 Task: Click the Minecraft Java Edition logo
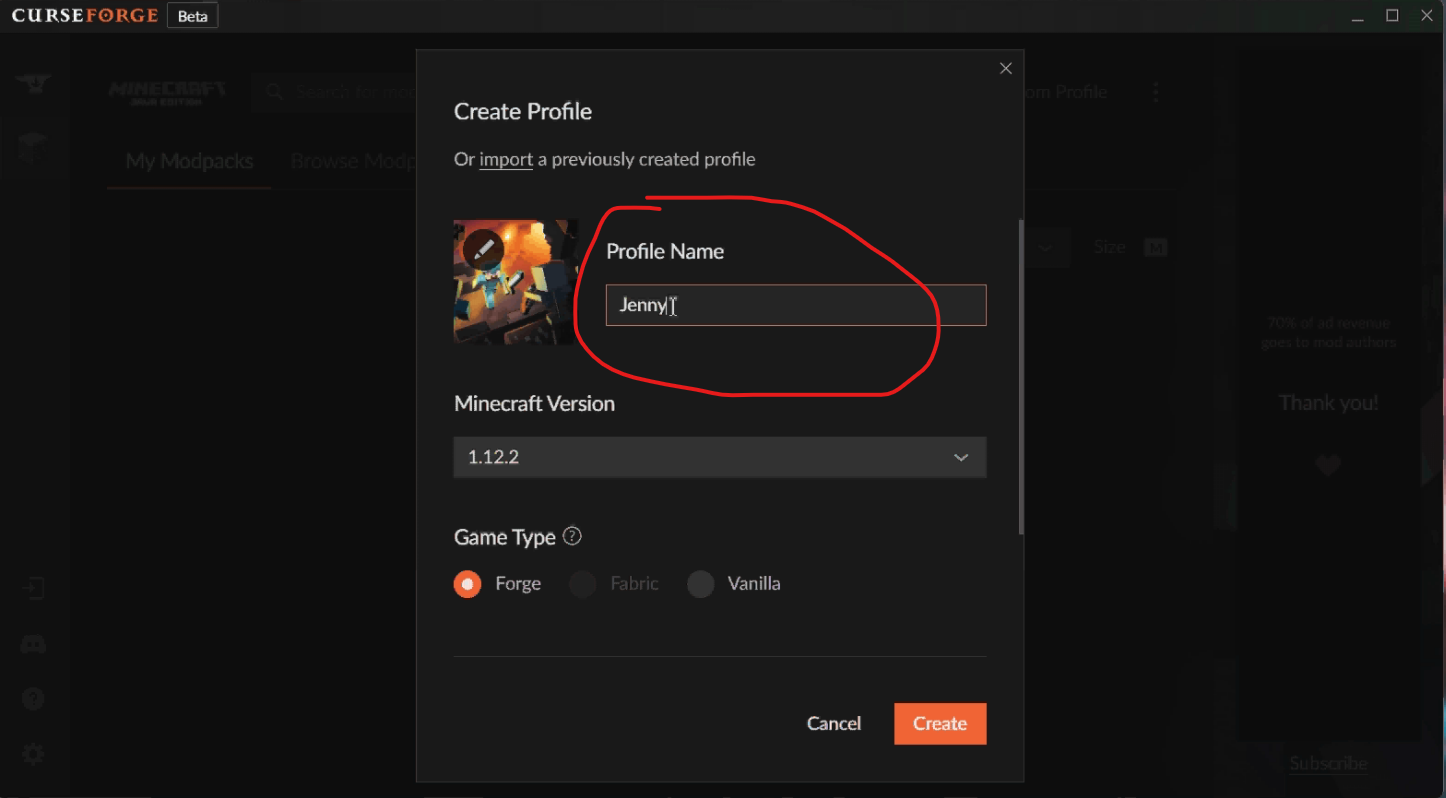click(167, 93)
